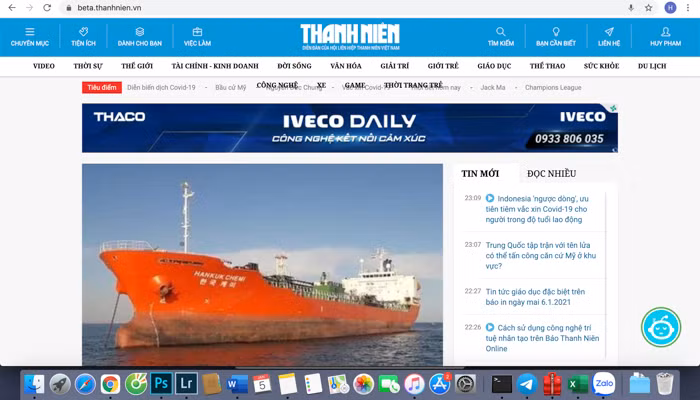This screenshot has height=400, width=700.
Task: Click the chatbot assistant floating icon
Action: tap(661, 327)
